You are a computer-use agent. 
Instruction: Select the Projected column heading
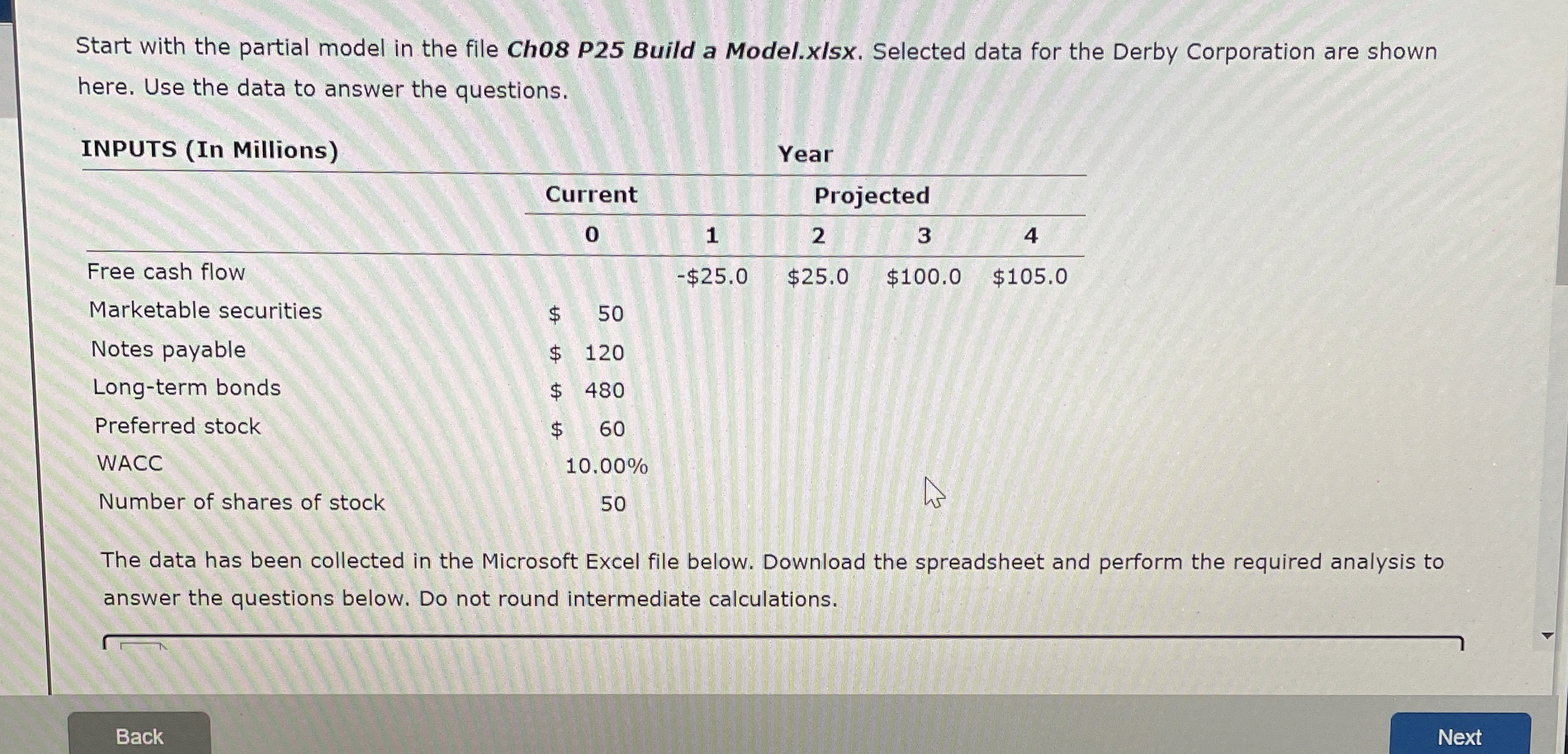point(871,195)
